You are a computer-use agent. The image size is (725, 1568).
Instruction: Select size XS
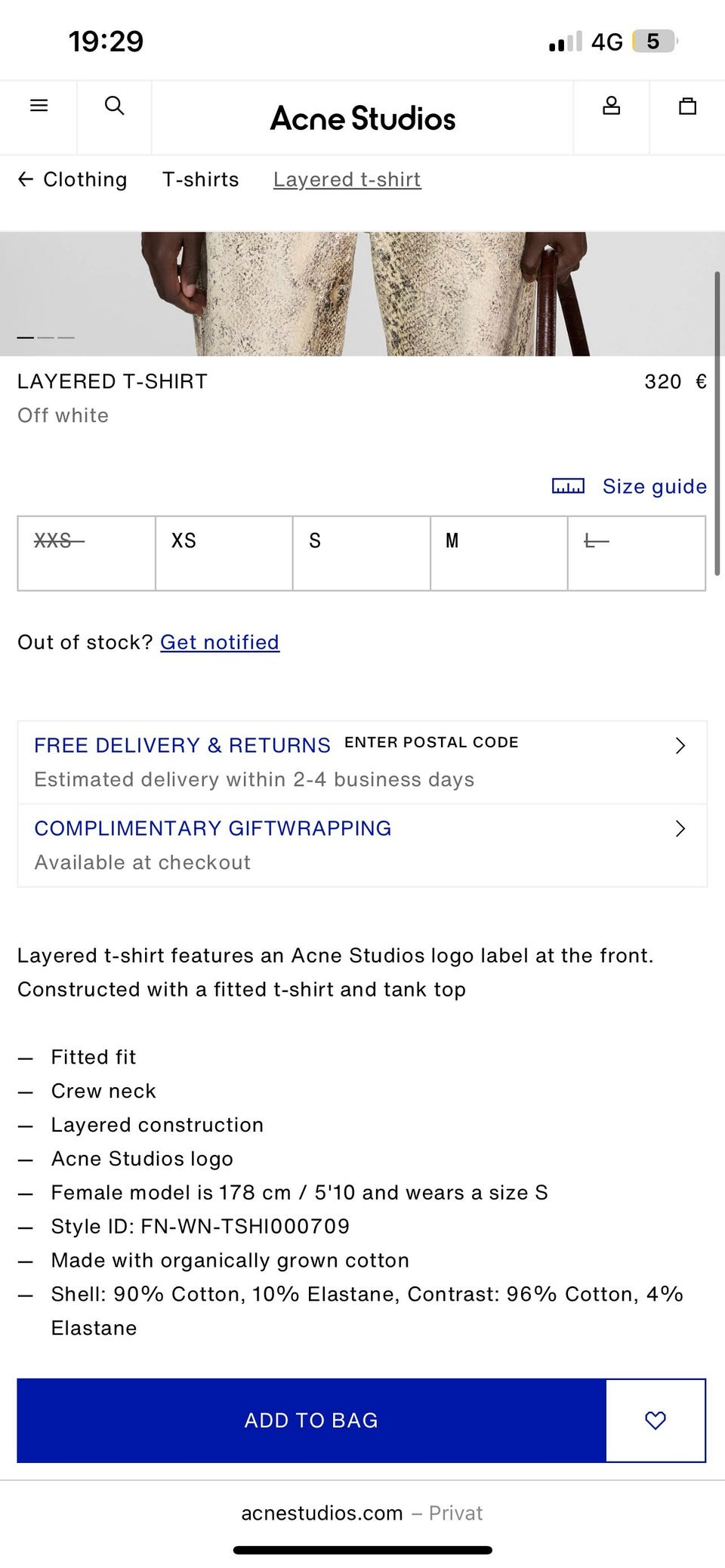point(224,553)
